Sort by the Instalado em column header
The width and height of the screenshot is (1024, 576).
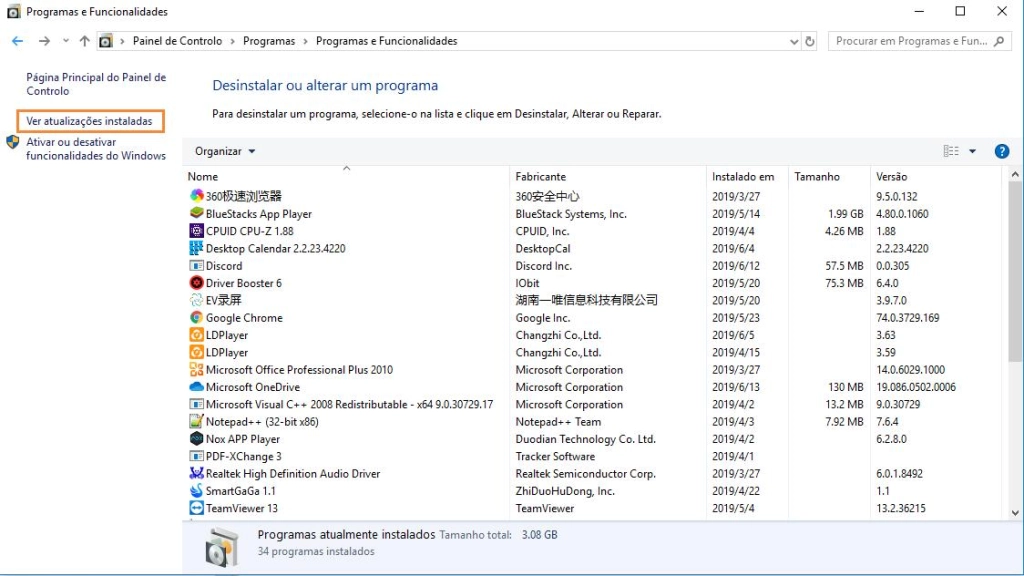747,176
